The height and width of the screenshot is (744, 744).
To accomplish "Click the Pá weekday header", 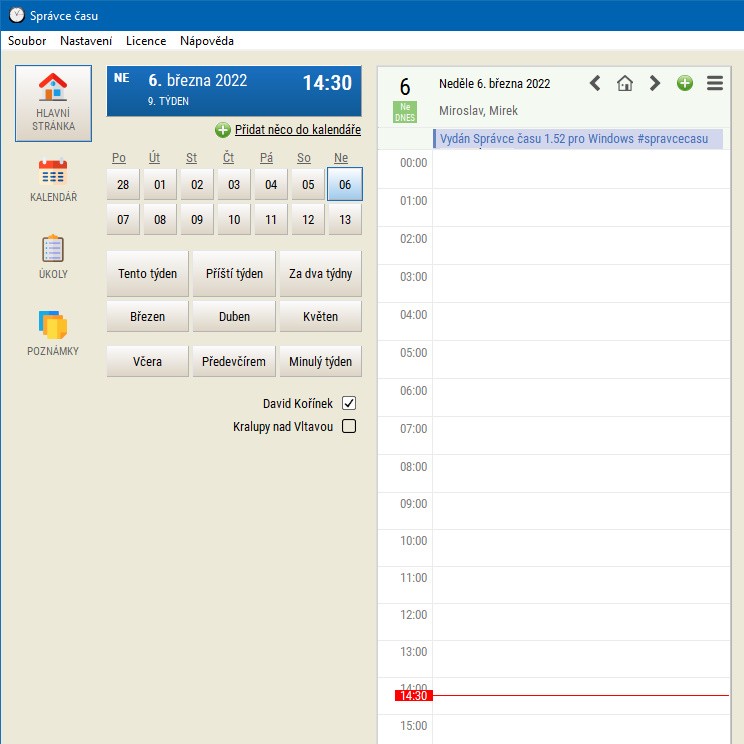I will coord(266,158).
